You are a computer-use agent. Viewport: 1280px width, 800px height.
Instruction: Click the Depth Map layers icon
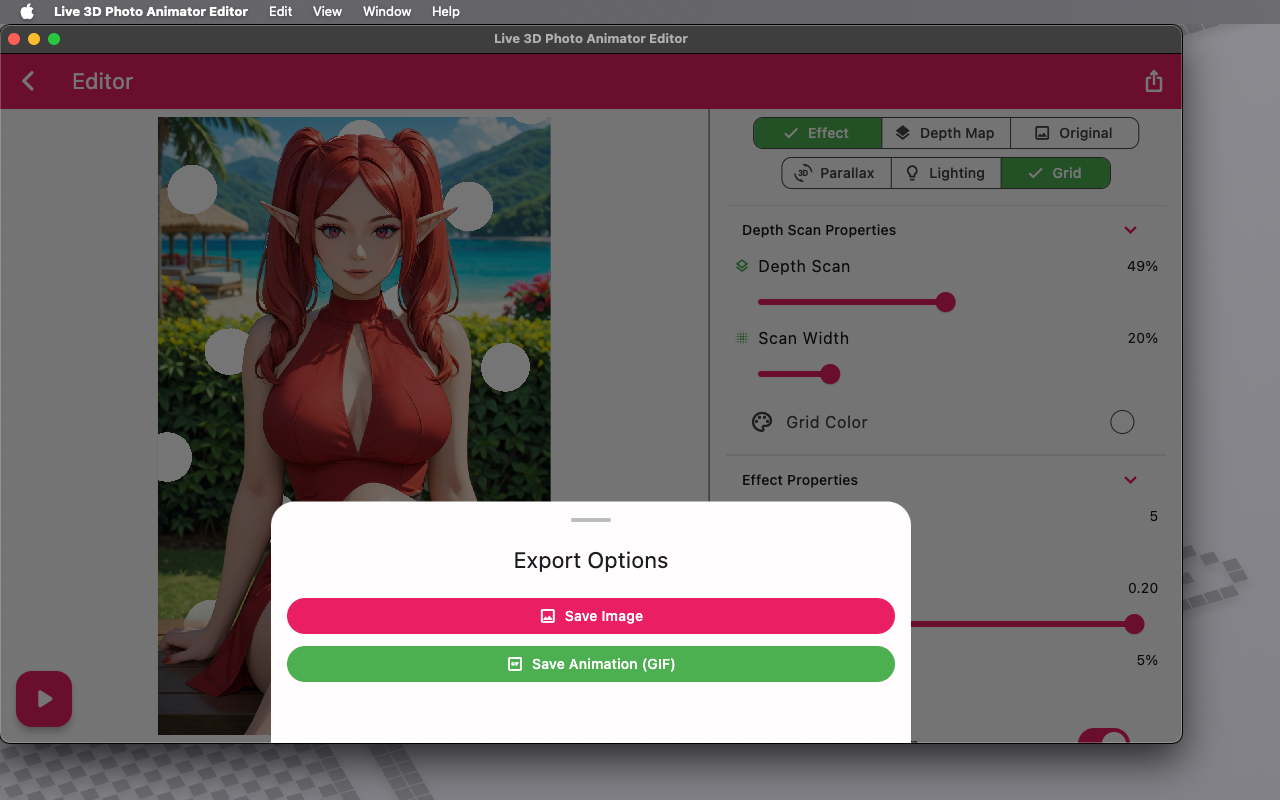pos(902,133)
